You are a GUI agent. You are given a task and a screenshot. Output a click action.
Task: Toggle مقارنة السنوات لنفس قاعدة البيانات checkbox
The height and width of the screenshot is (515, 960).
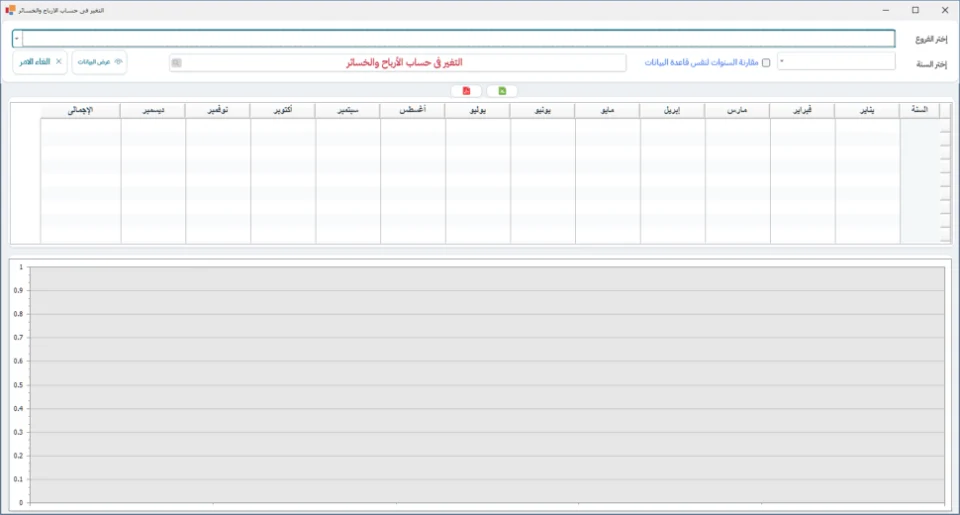coord(766,62)
